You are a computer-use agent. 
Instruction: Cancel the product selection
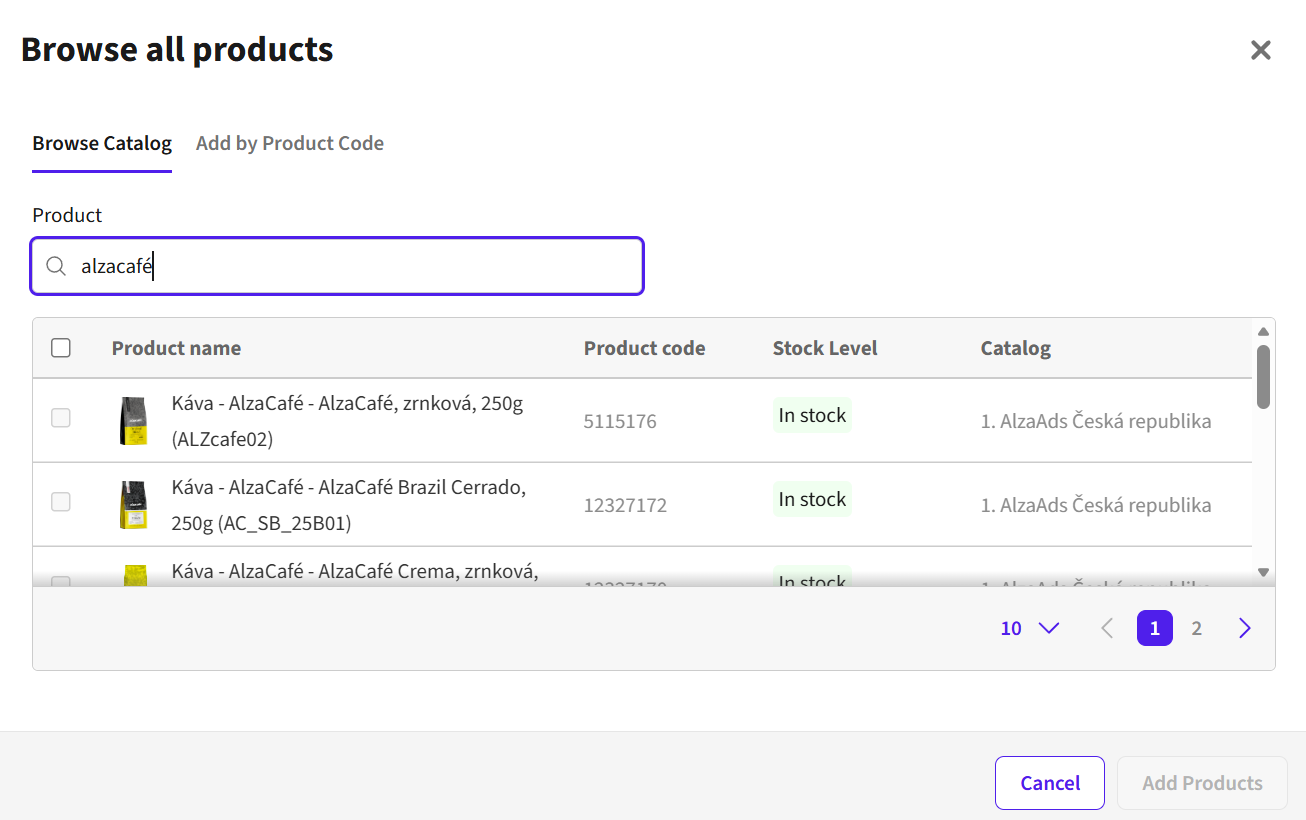[1050, 783]
